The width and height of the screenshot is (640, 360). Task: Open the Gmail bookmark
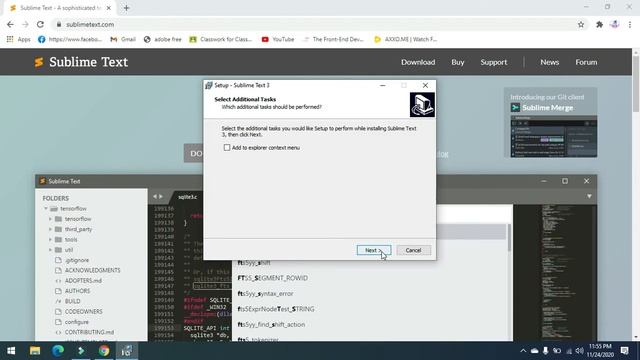click(123, 39)
